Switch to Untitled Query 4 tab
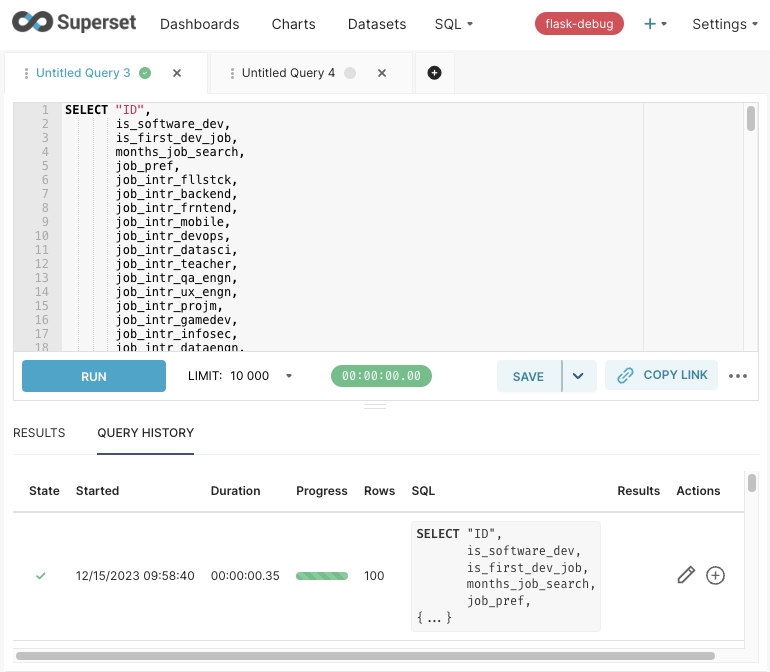This screenshot has width=770, height=672. 288,73
